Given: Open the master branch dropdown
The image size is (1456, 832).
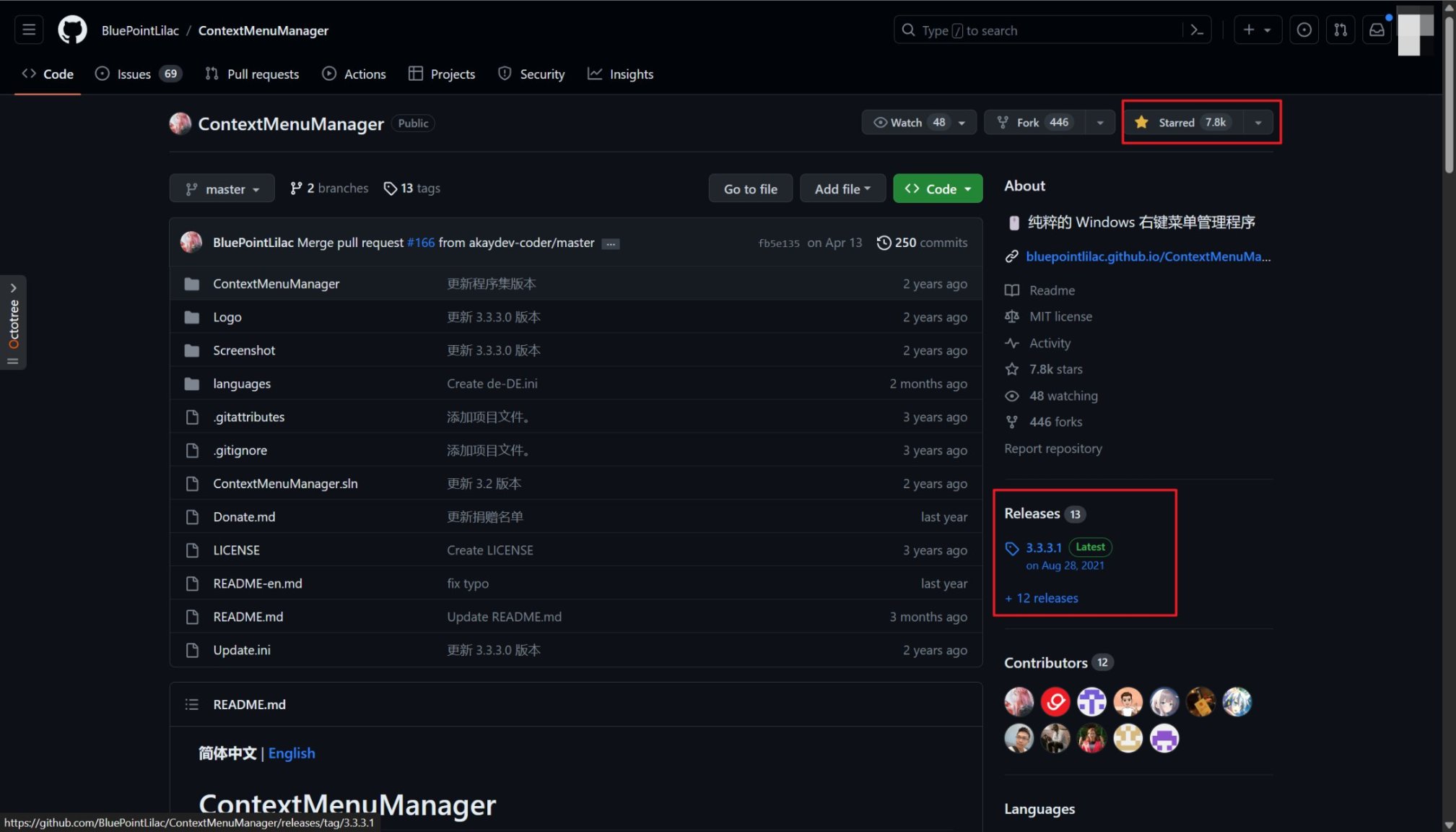Looking at the screenshot, I should (x=222, y=188).
